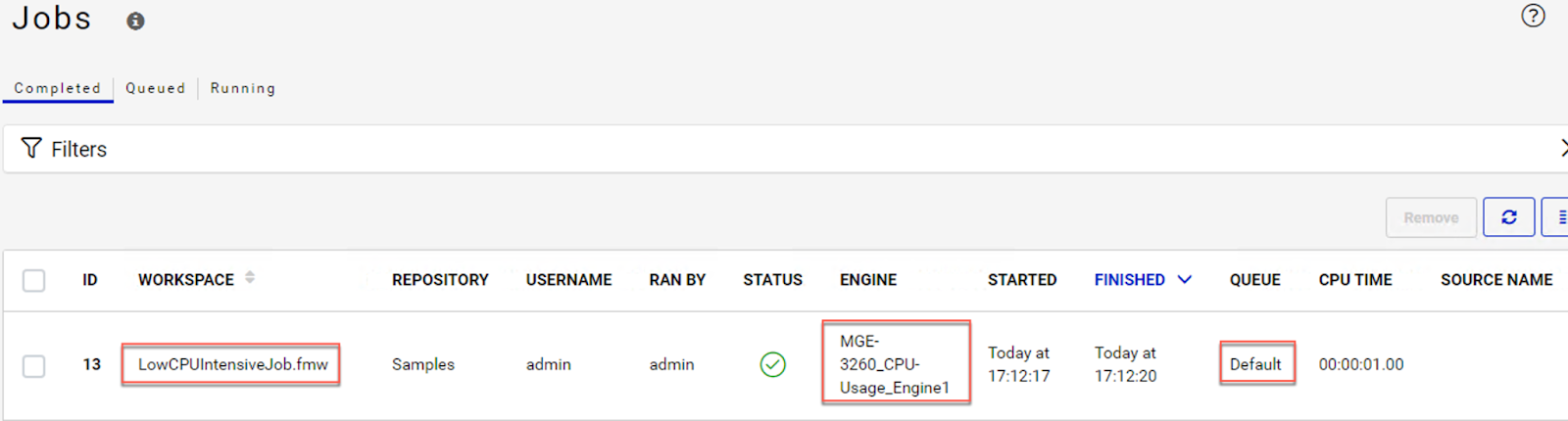This screenshot has width=1568, height=421.
Task: Click the Remove button
Action: [1431, 217]
